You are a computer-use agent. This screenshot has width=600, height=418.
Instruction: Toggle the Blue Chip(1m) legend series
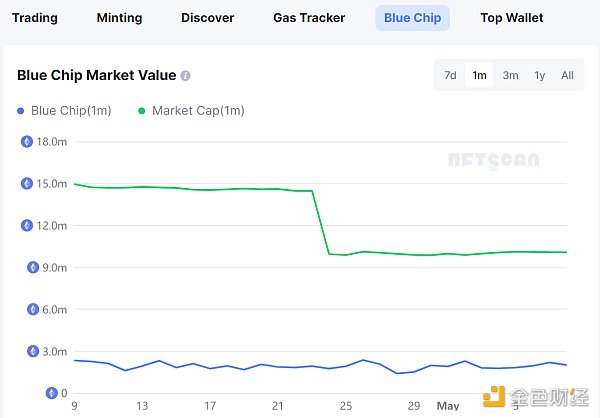pos(65,111)
